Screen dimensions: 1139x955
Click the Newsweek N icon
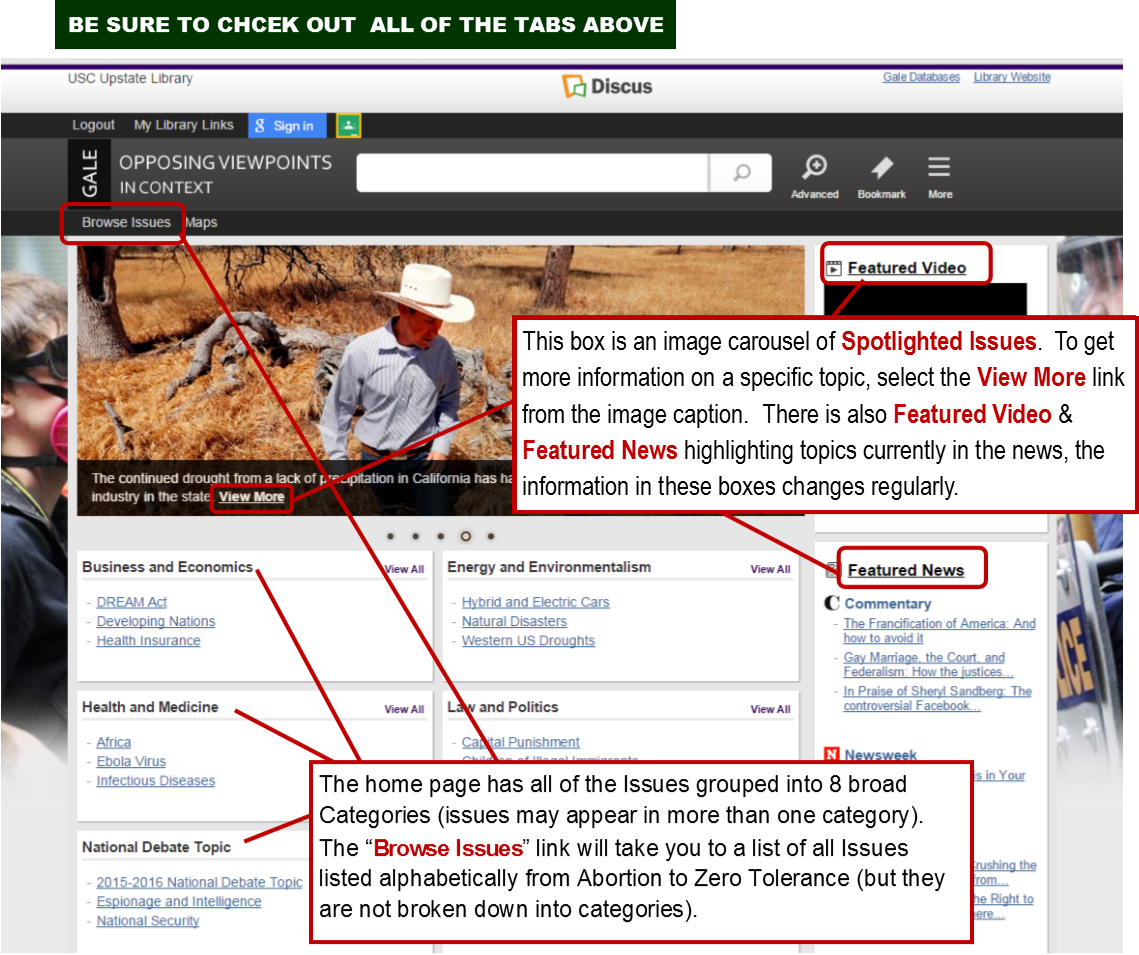pyautogui.click(x=832, y=755)
